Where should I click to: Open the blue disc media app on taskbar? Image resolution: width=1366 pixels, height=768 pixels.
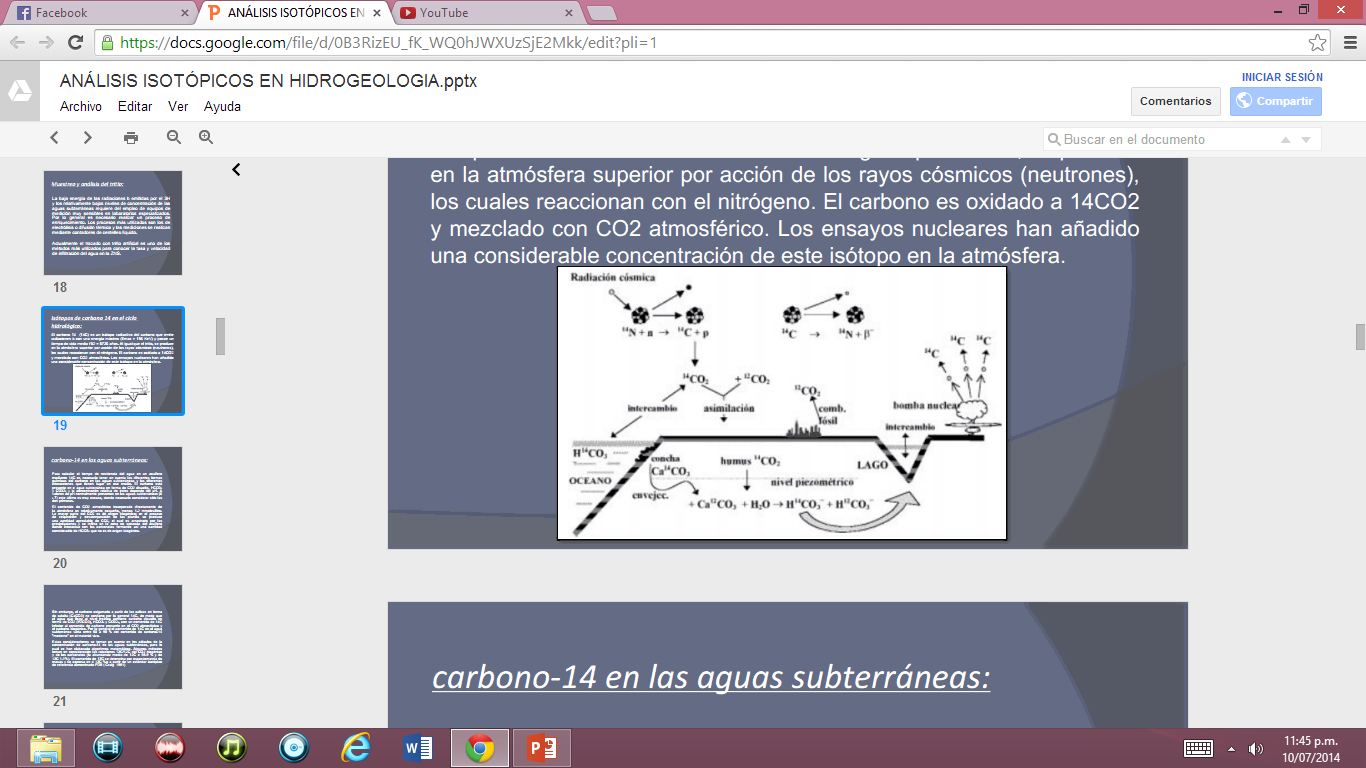(x=294, y=748)
